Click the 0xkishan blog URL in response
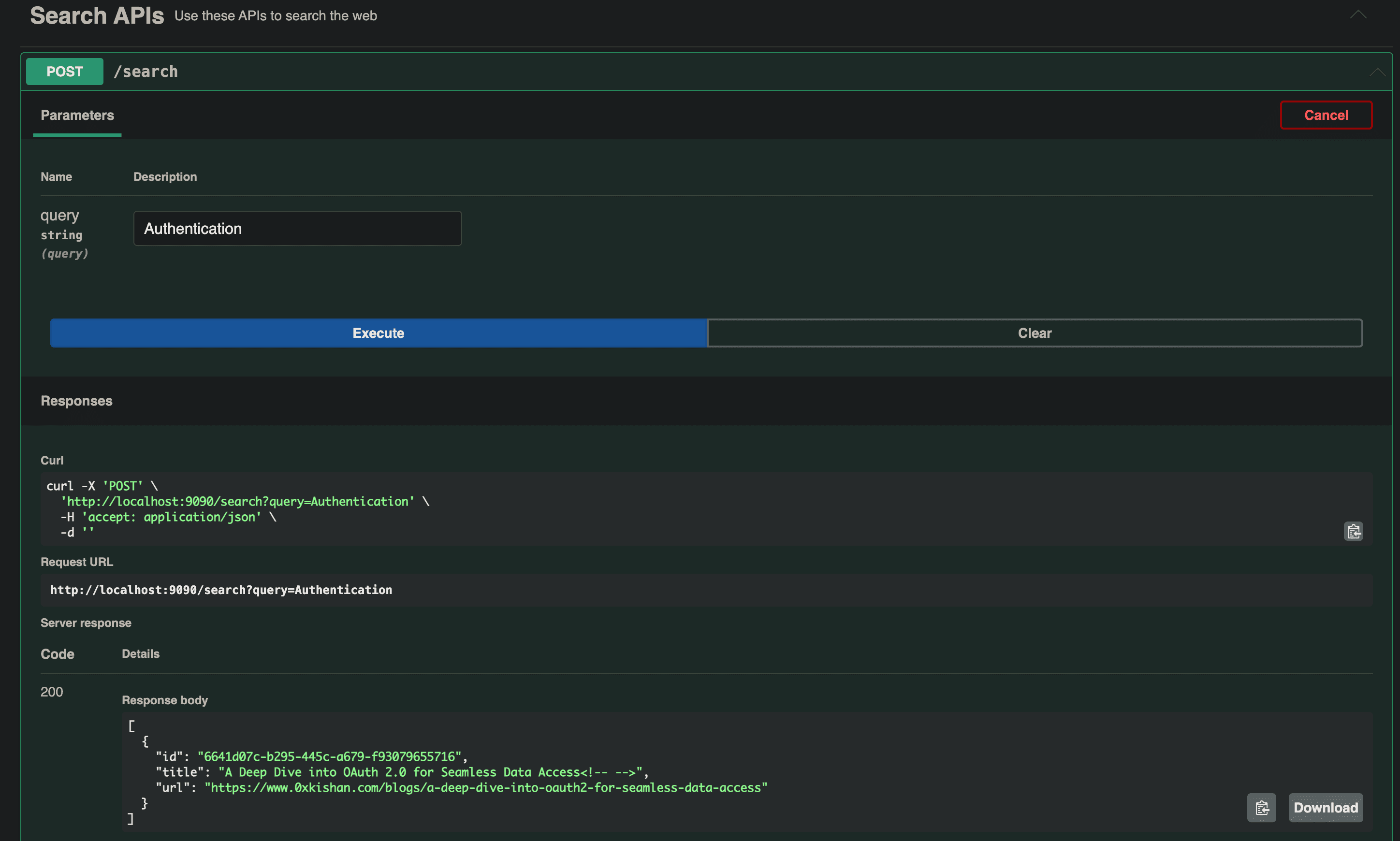This screenshot has height=841, width=1400. click(x=486, y=788)
